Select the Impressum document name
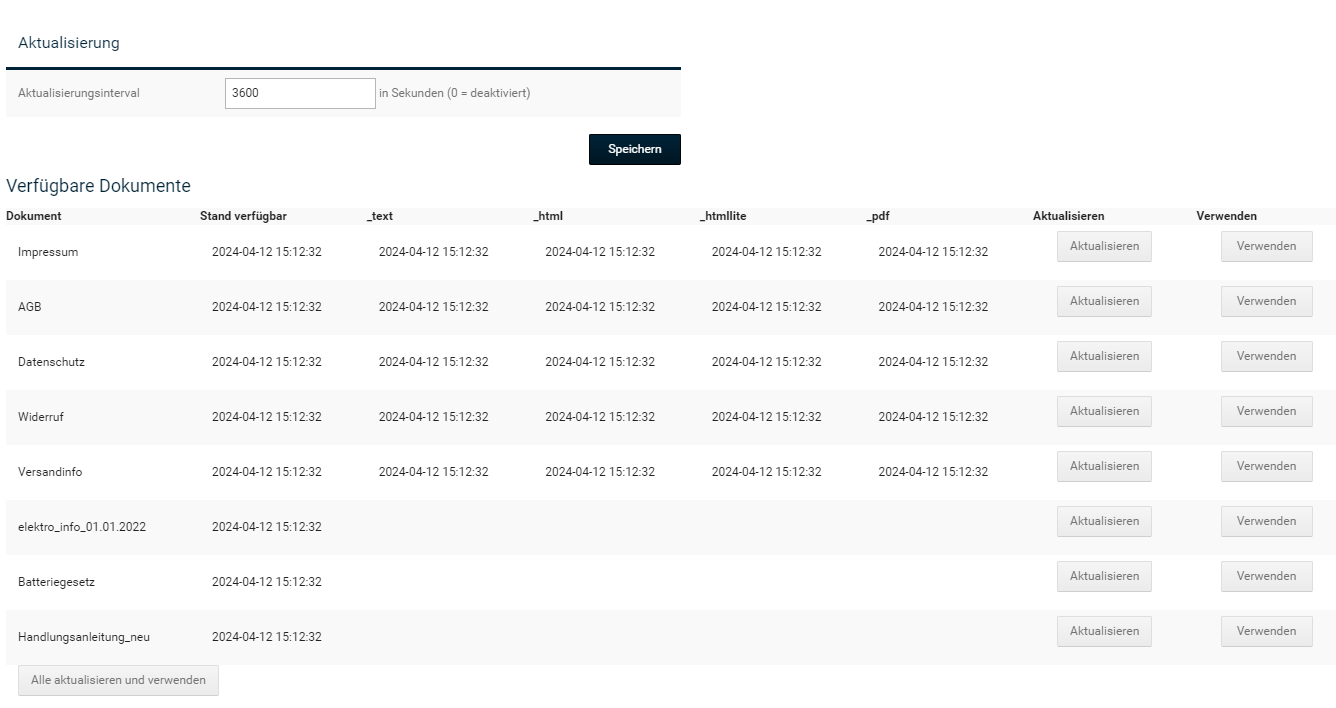 pyautogui.click(x=48, y=252)
